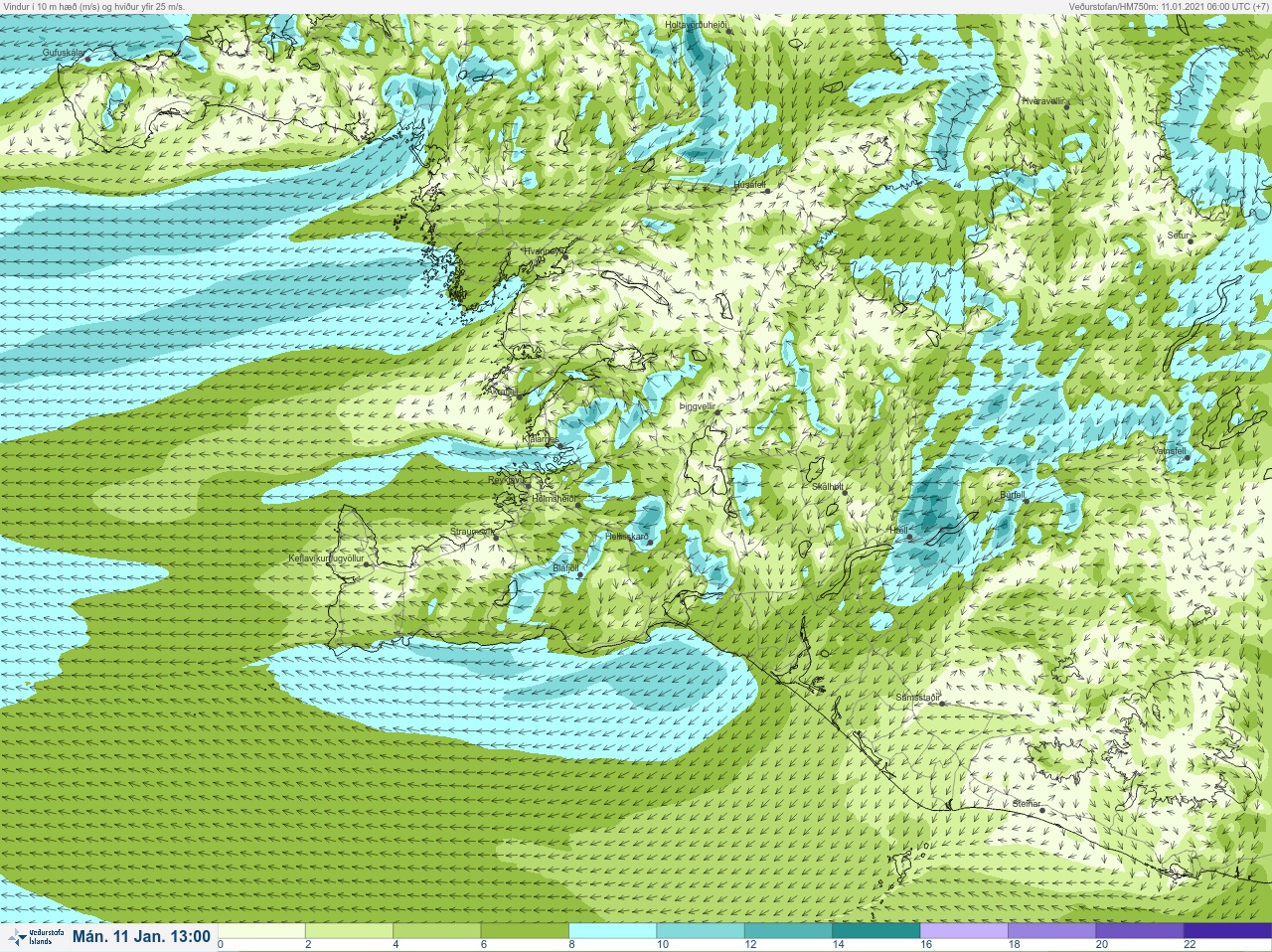Click the Hveravellir station marker
Screen dimensions: 1272x952
1067,106
